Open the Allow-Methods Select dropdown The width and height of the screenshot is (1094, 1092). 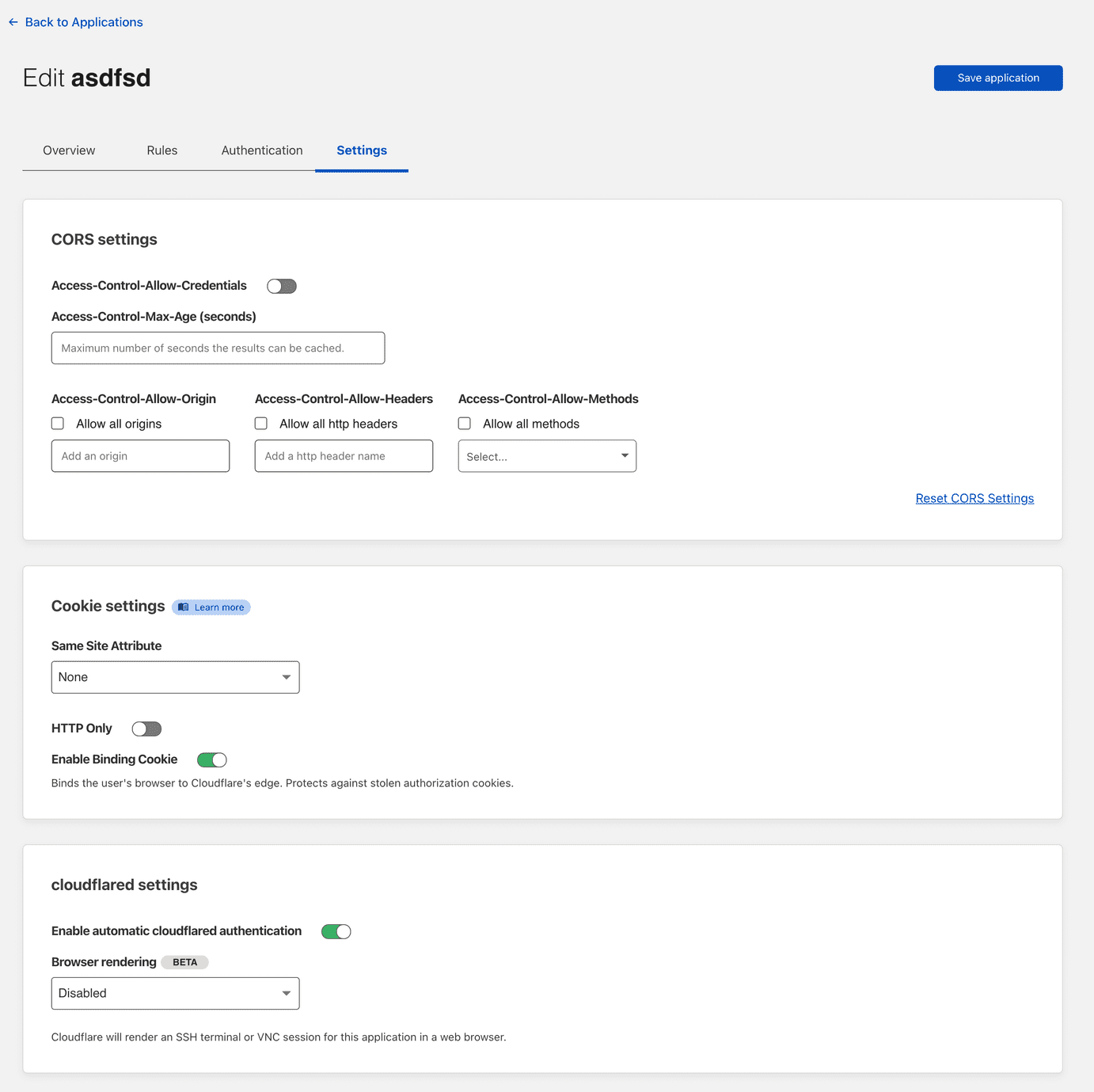[x=547, y=456]
